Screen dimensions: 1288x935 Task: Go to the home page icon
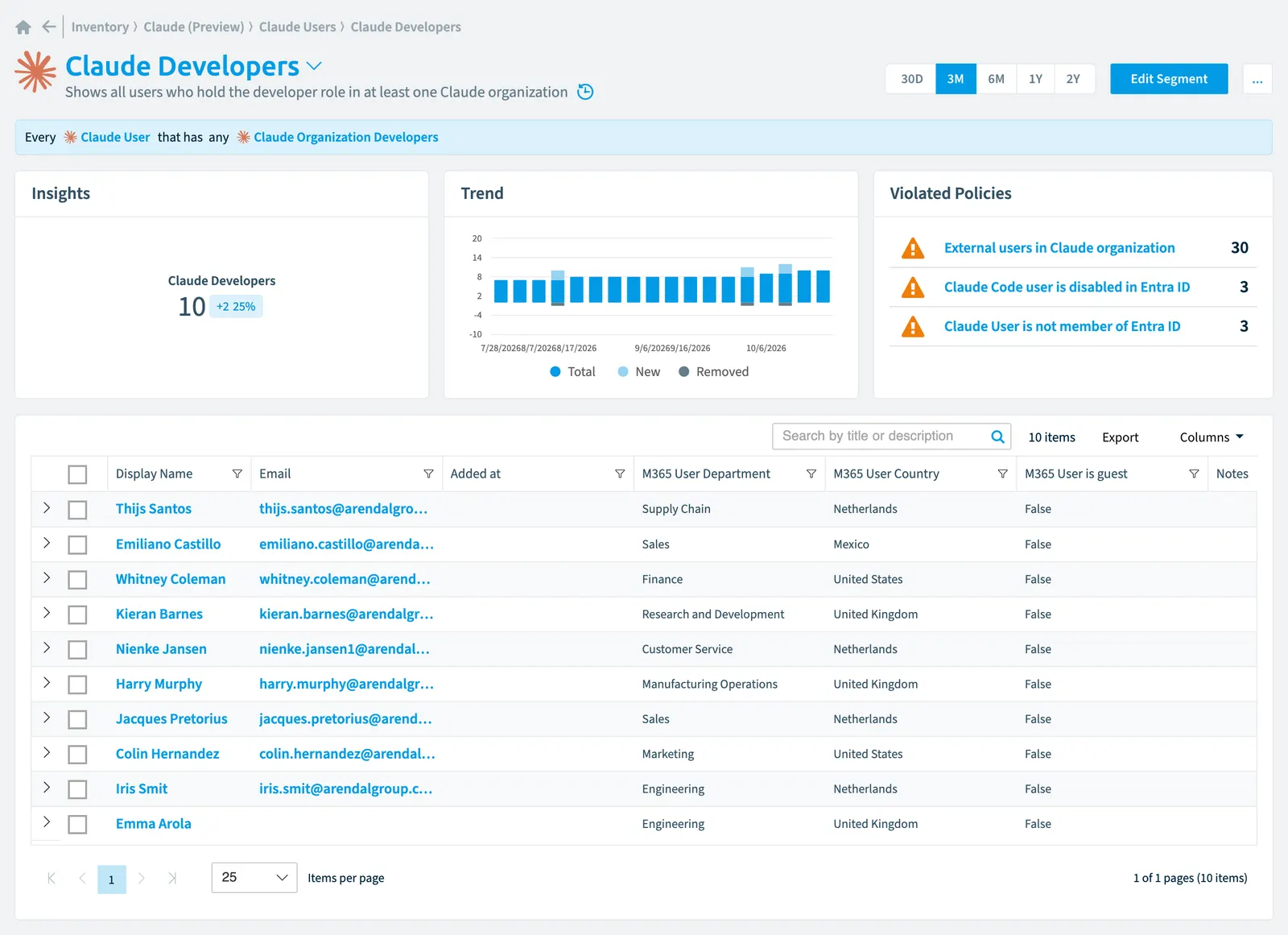pos(23,27)
